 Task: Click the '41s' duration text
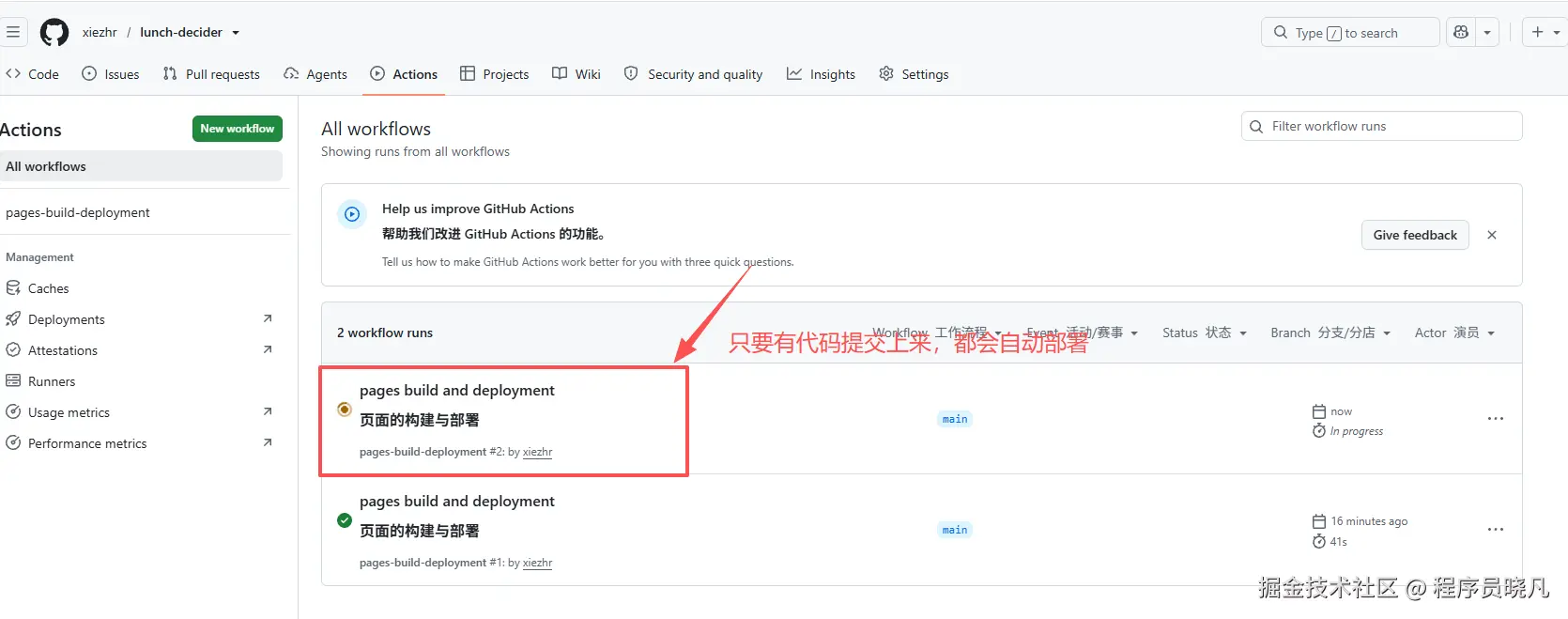[x=1339, y=542]
